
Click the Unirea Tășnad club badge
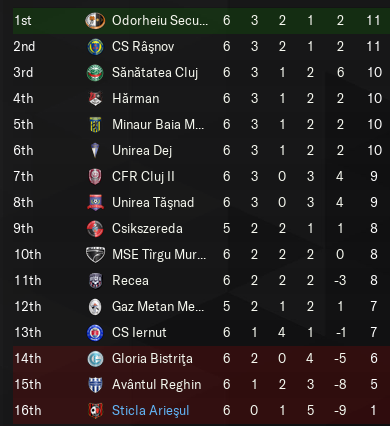click(x=95, y=203)
